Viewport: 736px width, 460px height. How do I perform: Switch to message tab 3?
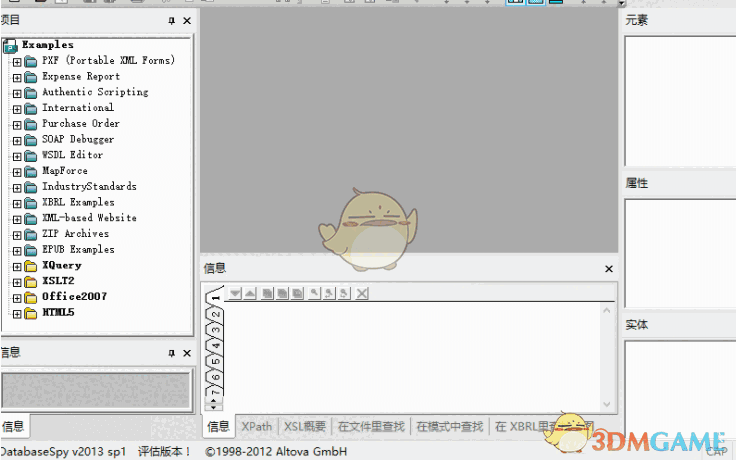215,329
